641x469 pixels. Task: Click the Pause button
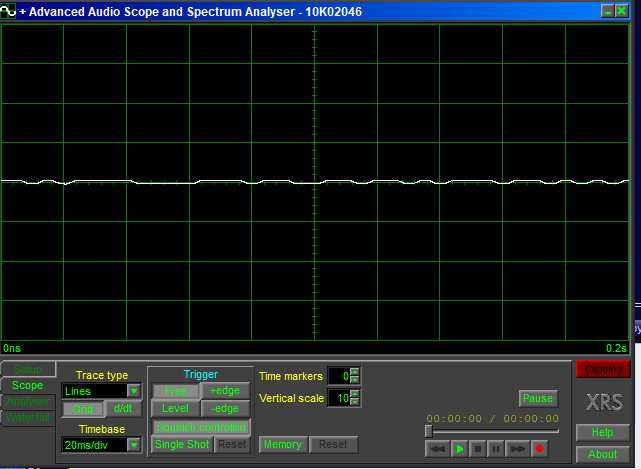click(538, 398)
